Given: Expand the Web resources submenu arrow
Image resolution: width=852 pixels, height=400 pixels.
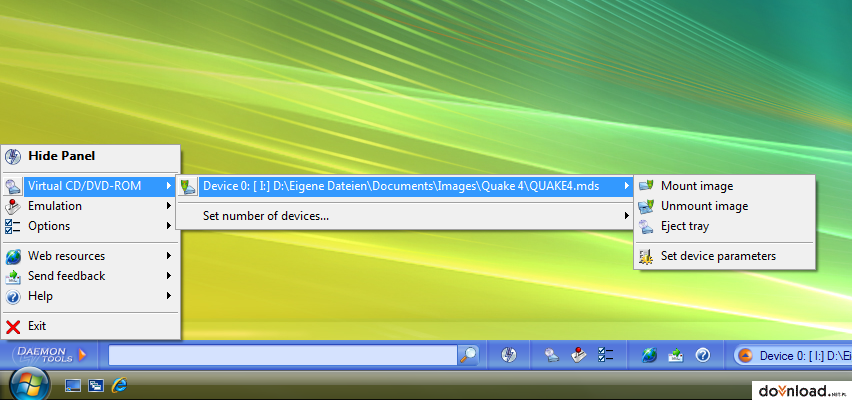Looking at the screenshot, I should pyautogui.click(x=169, y=256).
